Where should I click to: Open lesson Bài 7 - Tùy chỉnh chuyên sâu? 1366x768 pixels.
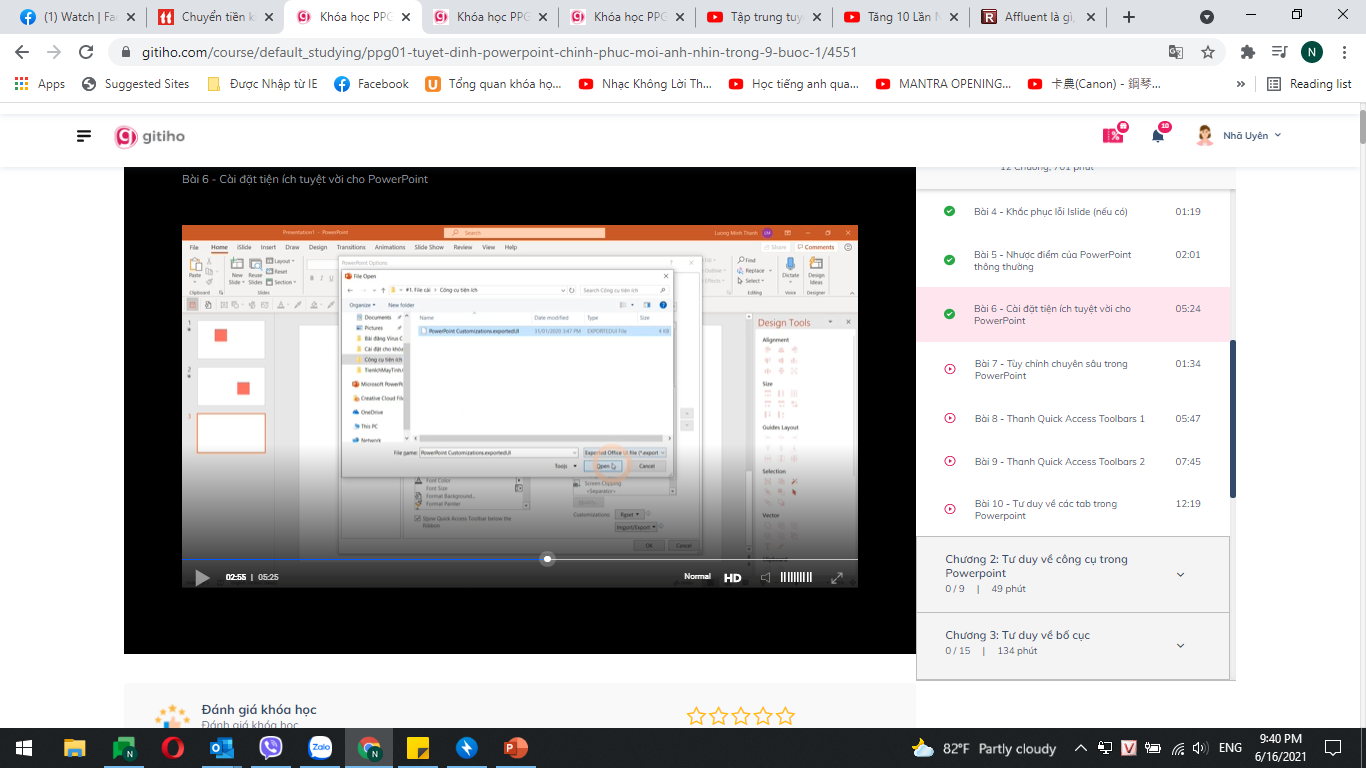[1050, 370]
